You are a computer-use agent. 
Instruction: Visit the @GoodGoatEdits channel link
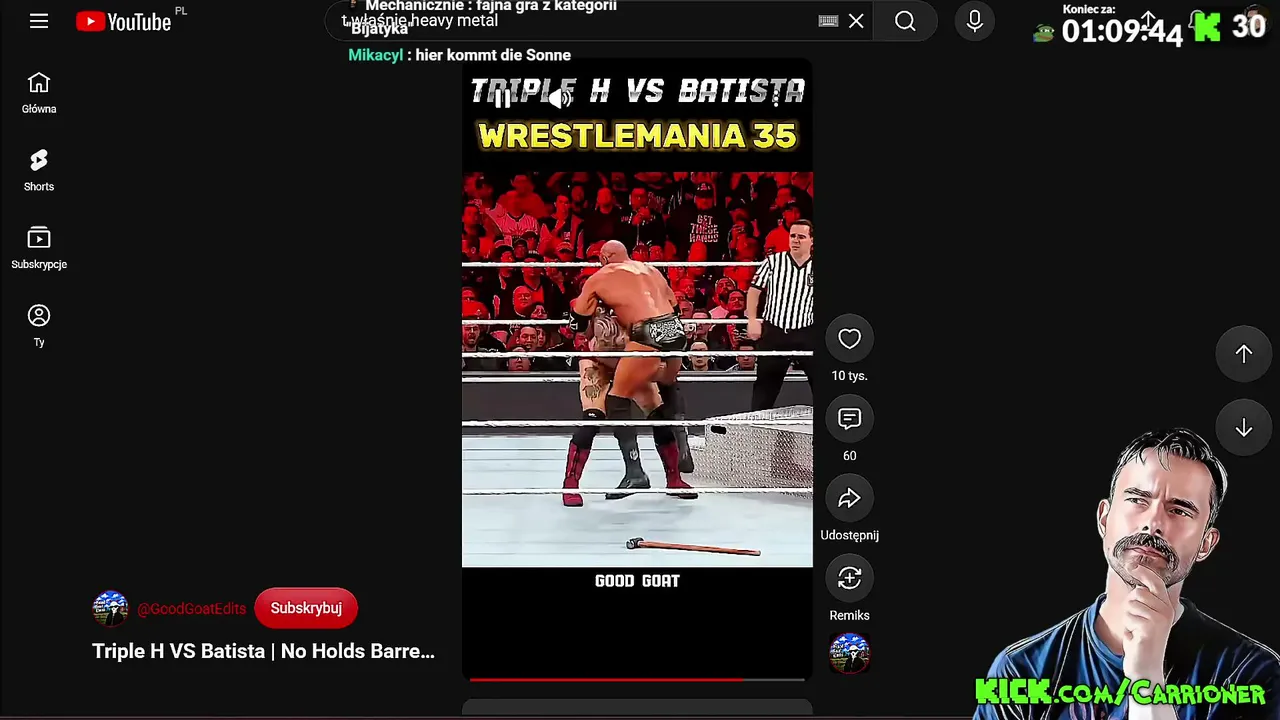191,609
